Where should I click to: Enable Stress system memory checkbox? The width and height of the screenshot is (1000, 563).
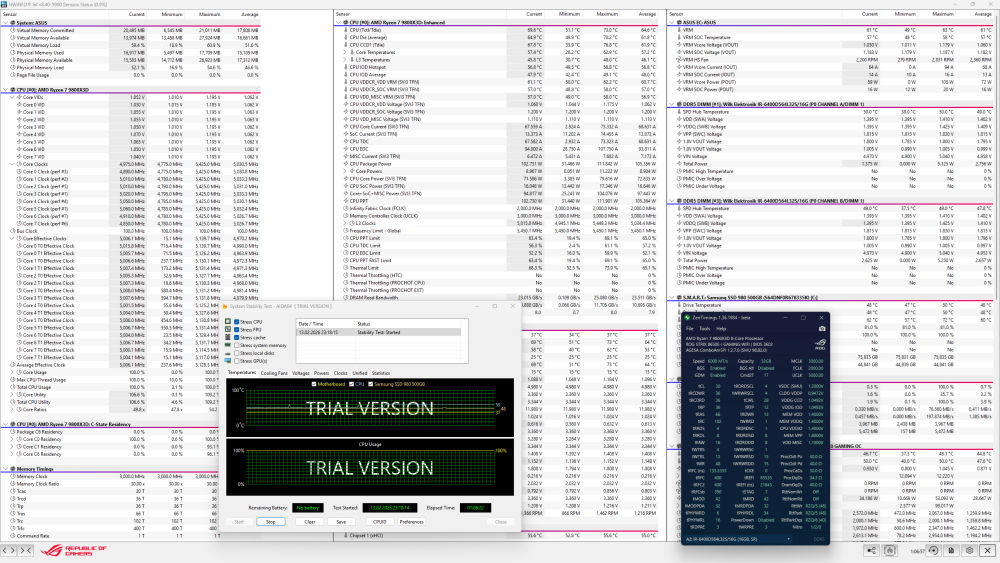coord(236,345)
